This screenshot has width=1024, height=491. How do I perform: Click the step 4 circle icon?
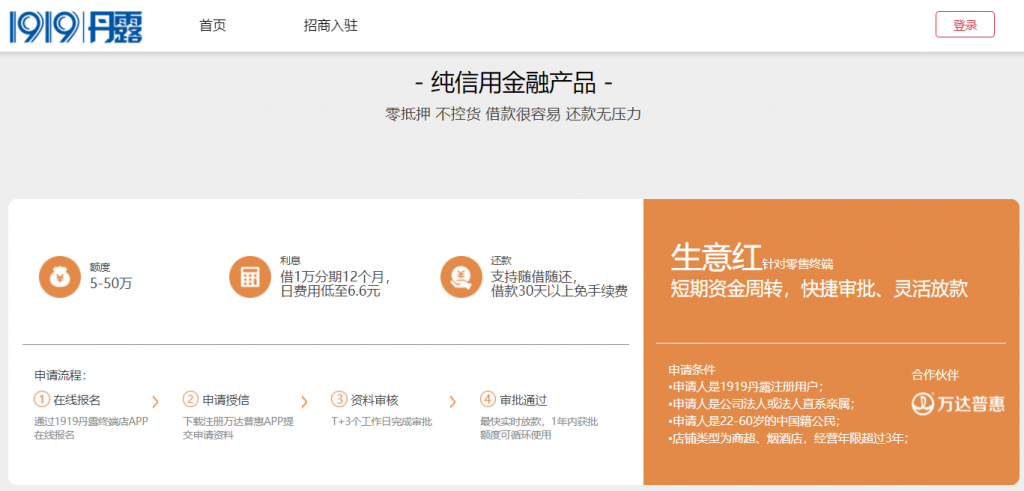(487, 399)
